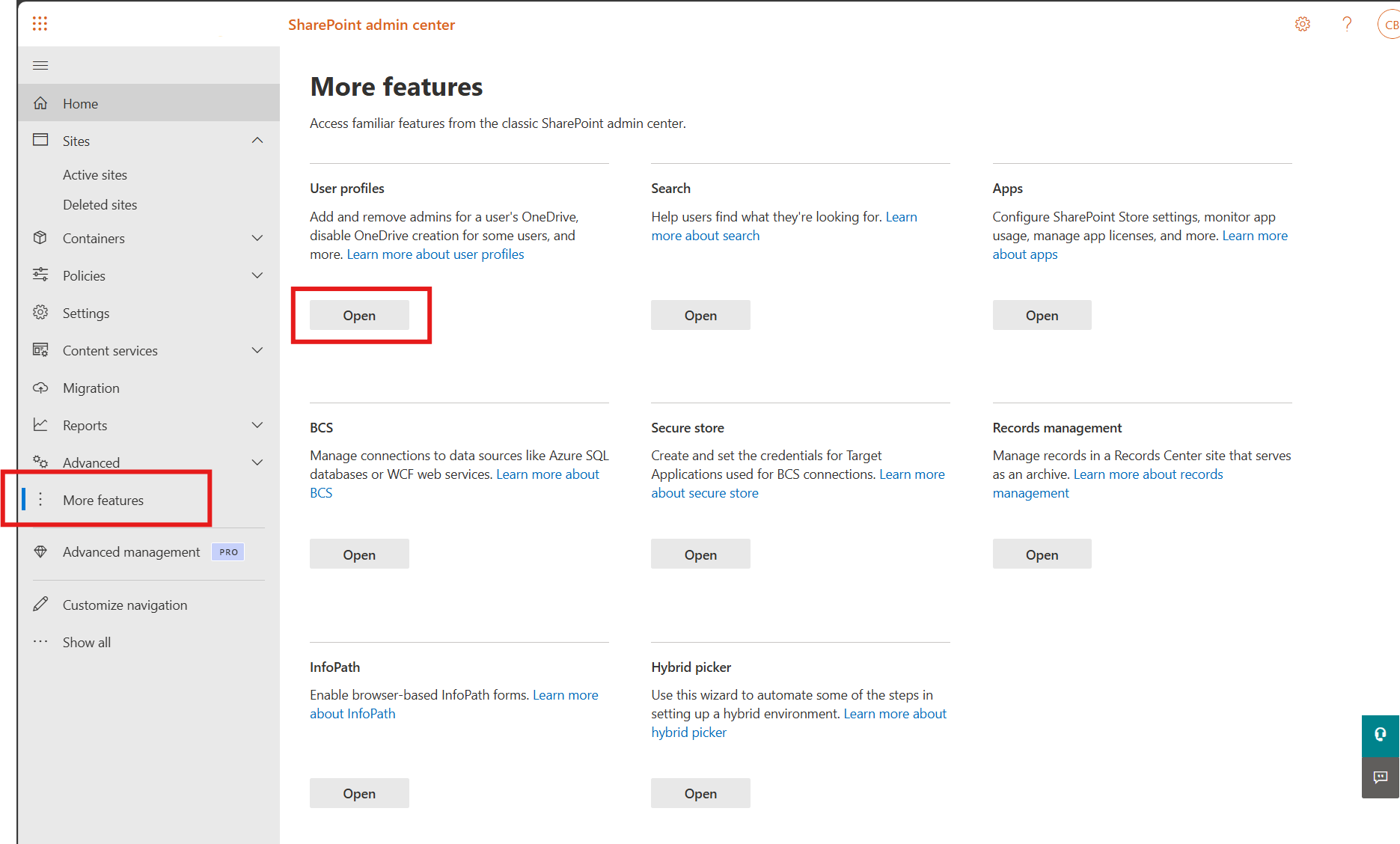This screenshot has height=844, width=1400.
Task: Follow Learn more about records management link
Action: point(1148,474)
